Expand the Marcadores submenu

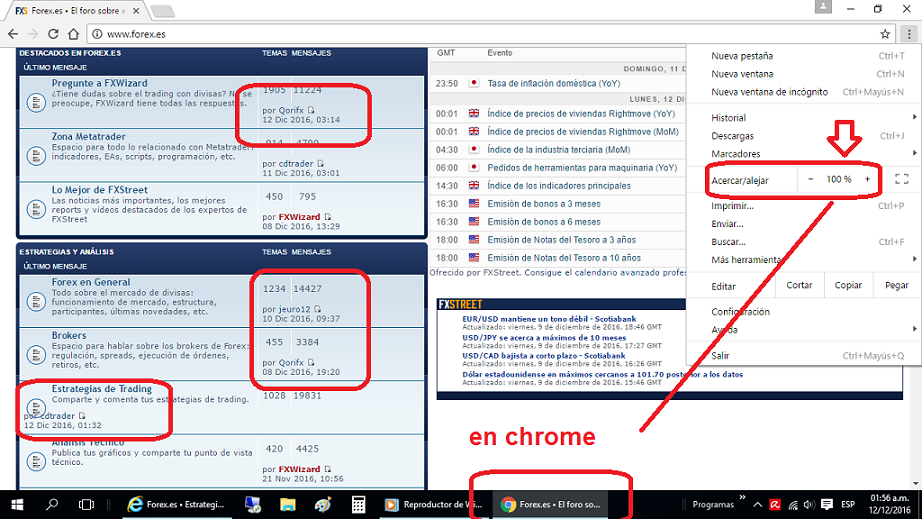click(x=736, y=154)
